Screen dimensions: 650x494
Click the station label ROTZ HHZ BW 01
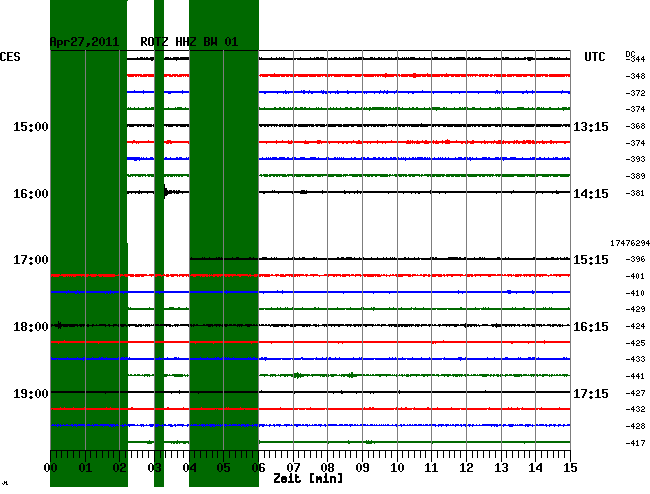click(x=189, y=42)
